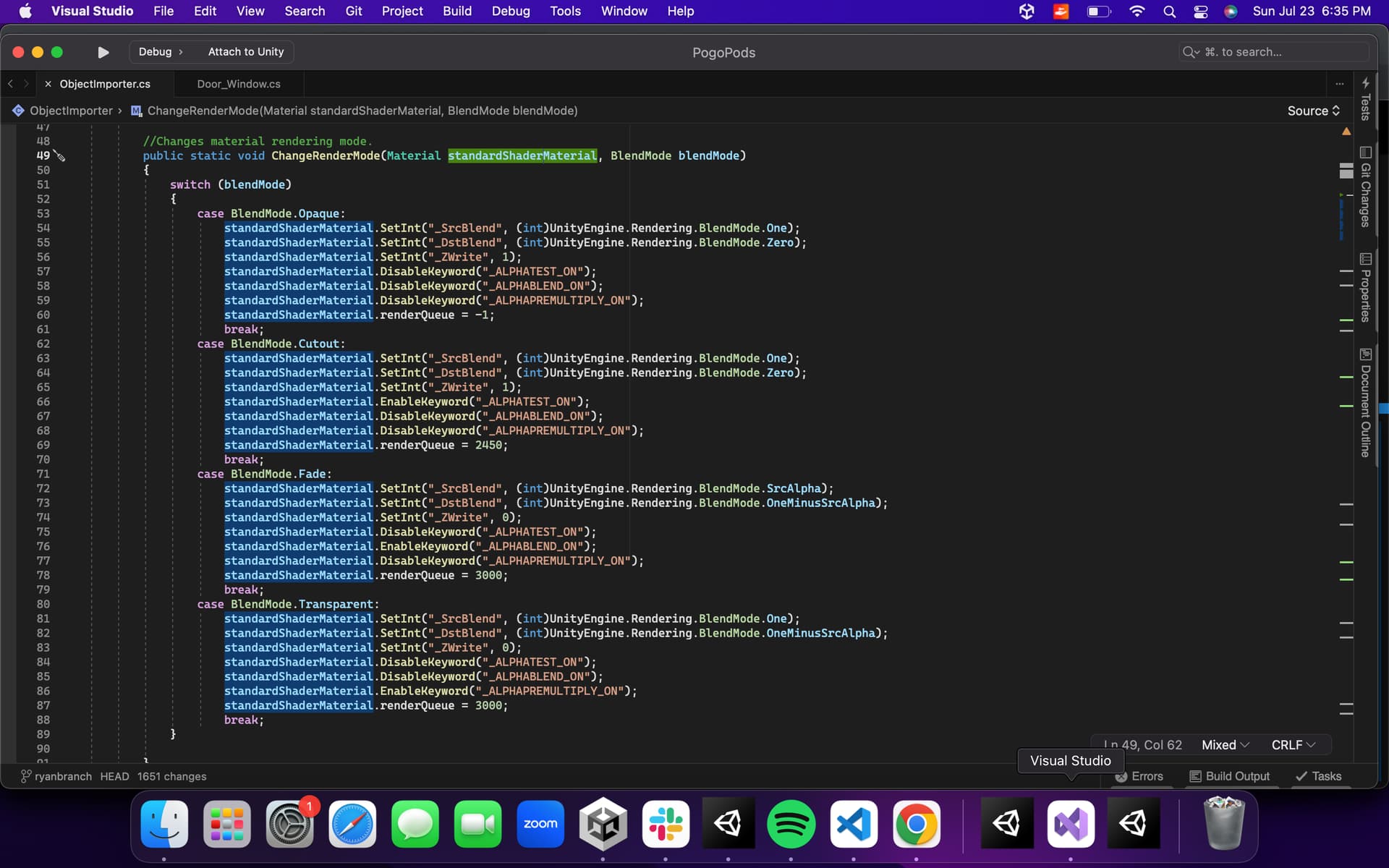The image size is (1389, 868).
Task: Click the search field in the toolbar
Action: [x=1273, y=52]
